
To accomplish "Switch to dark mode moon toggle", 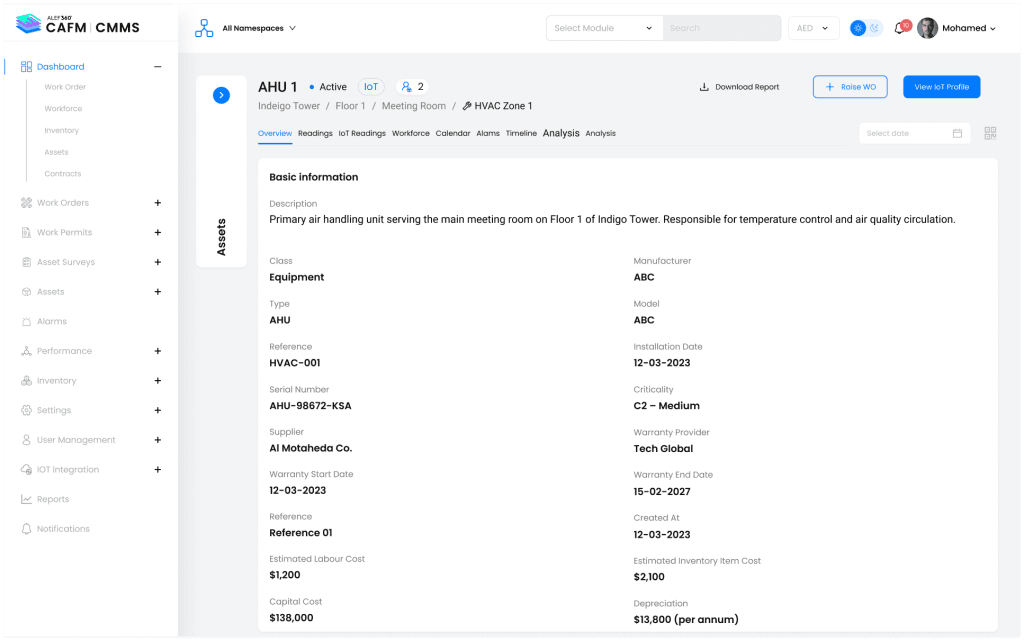I will (874, 28).
